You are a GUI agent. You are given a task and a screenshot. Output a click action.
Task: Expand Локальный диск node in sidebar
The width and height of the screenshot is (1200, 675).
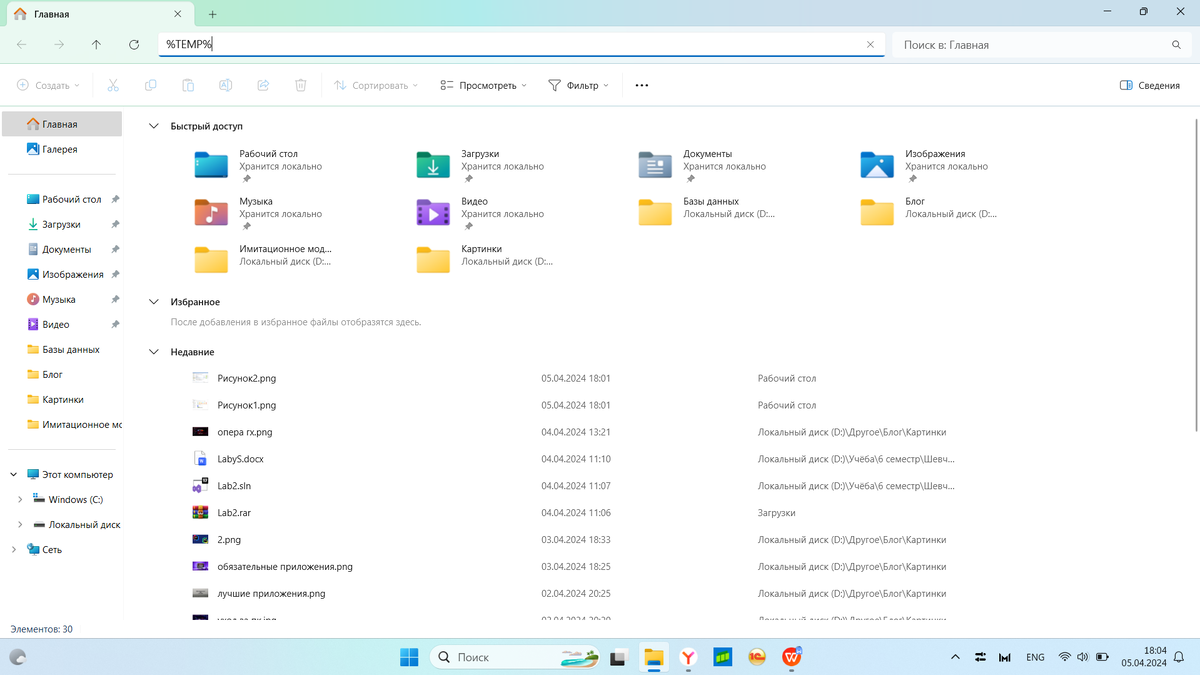[x=21, y=525]
